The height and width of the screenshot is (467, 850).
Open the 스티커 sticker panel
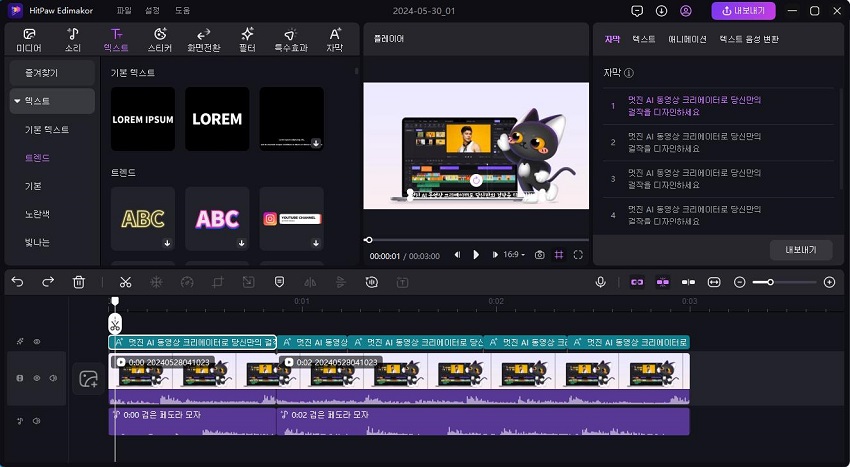[x=160, y=40]
